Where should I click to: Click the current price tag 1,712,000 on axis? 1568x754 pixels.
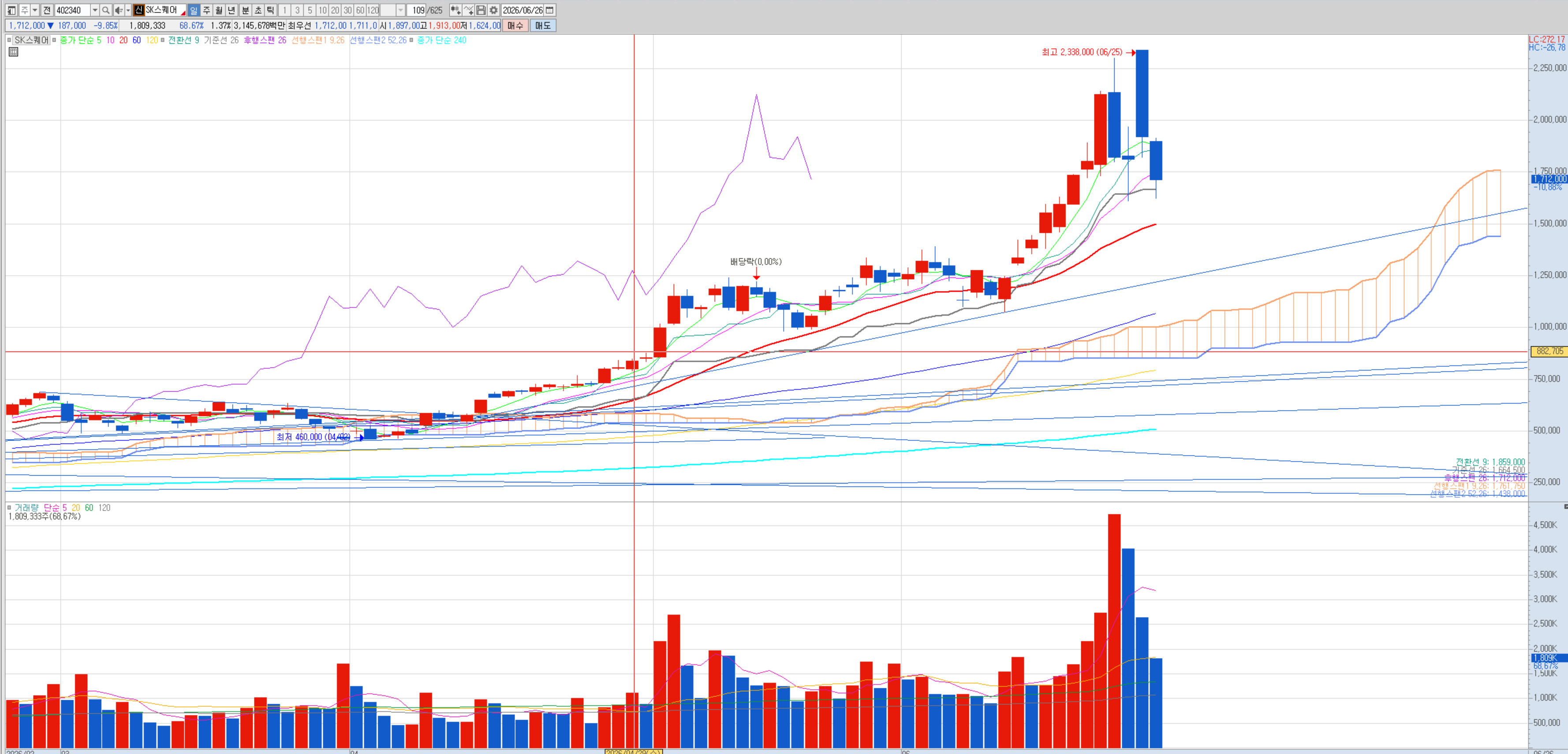1549,179
